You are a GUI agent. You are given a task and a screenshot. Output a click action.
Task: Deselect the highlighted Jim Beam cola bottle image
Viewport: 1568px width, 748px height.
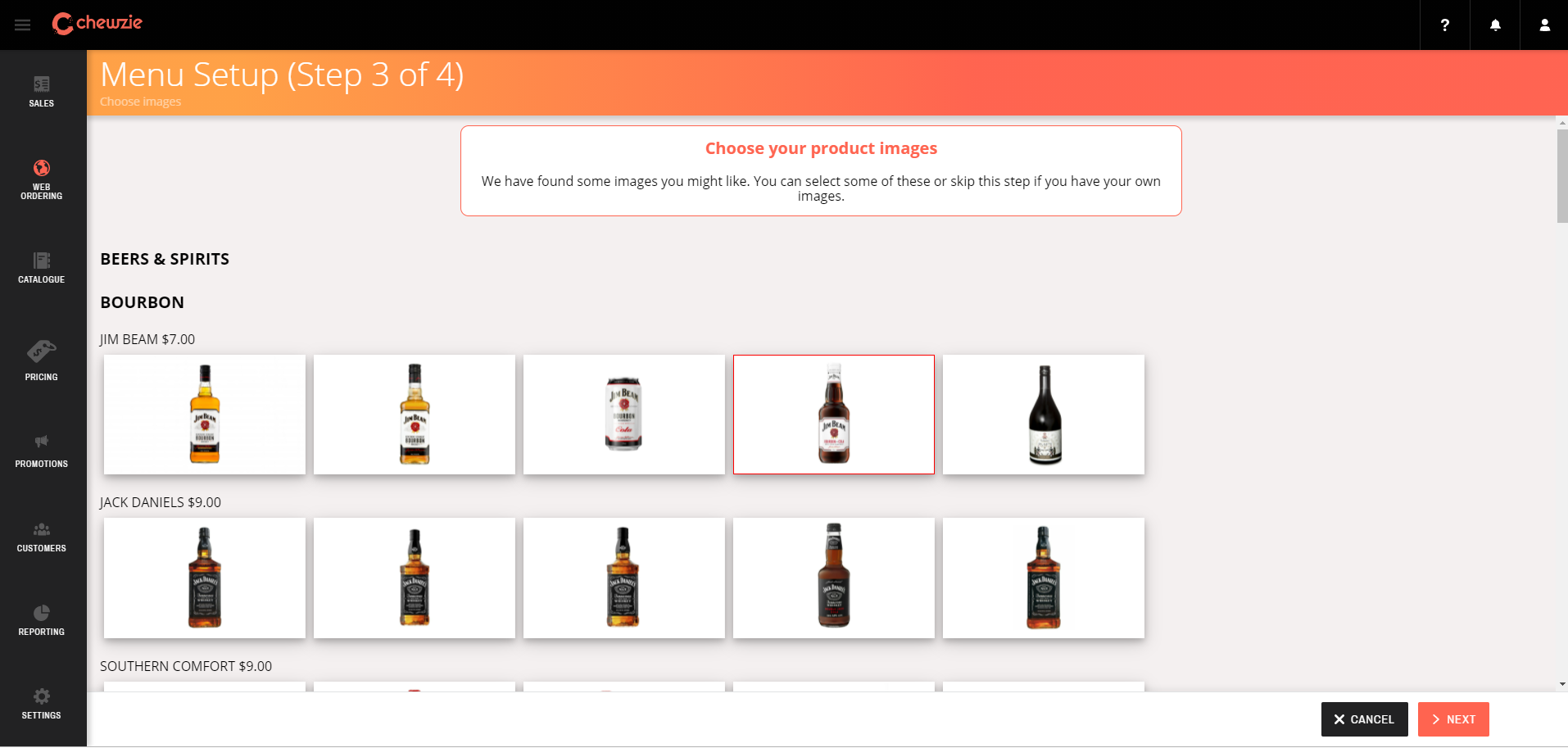[834, 415]
